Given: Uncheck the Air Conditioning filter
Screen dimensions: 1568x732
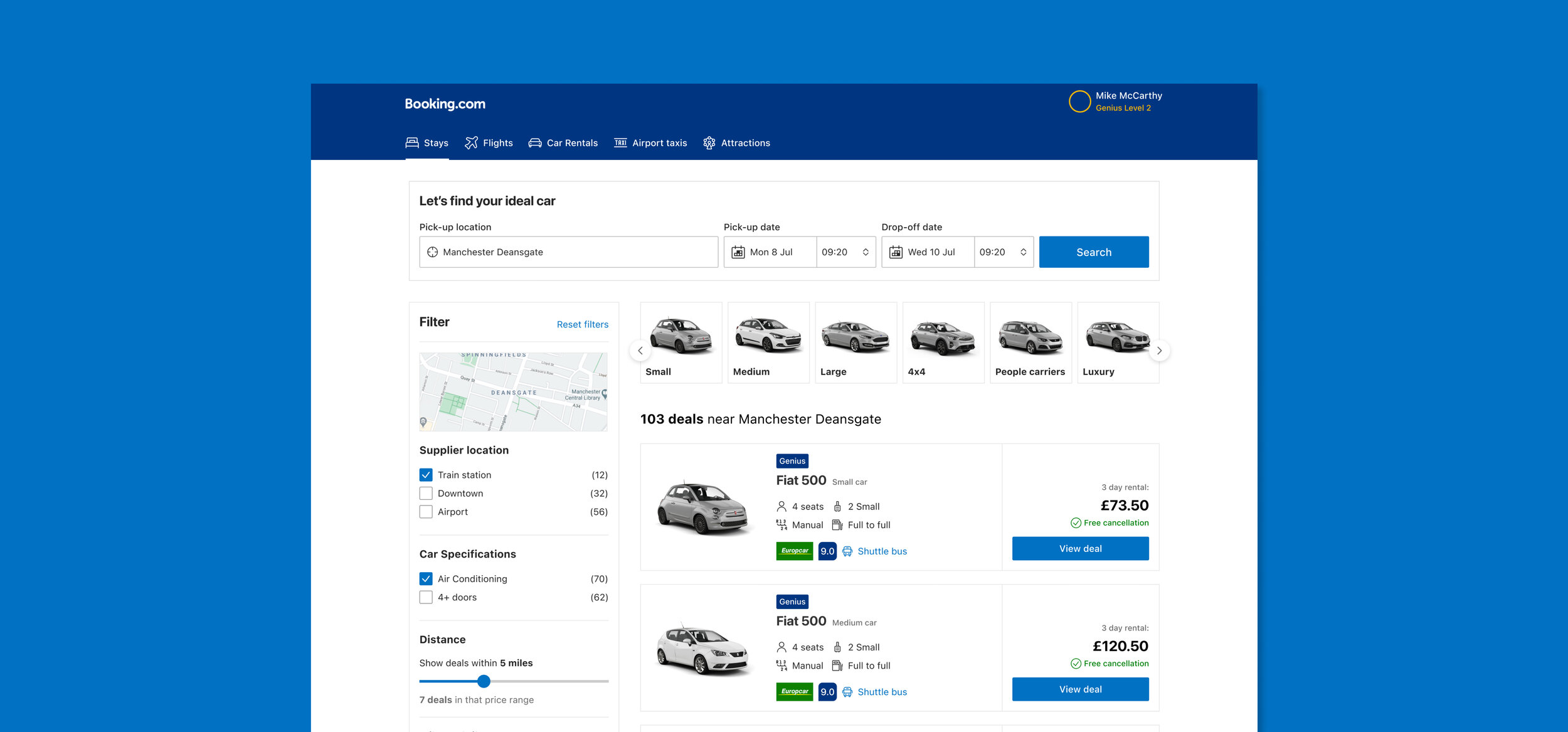Looking at the screenshot, I should point(426,579).
